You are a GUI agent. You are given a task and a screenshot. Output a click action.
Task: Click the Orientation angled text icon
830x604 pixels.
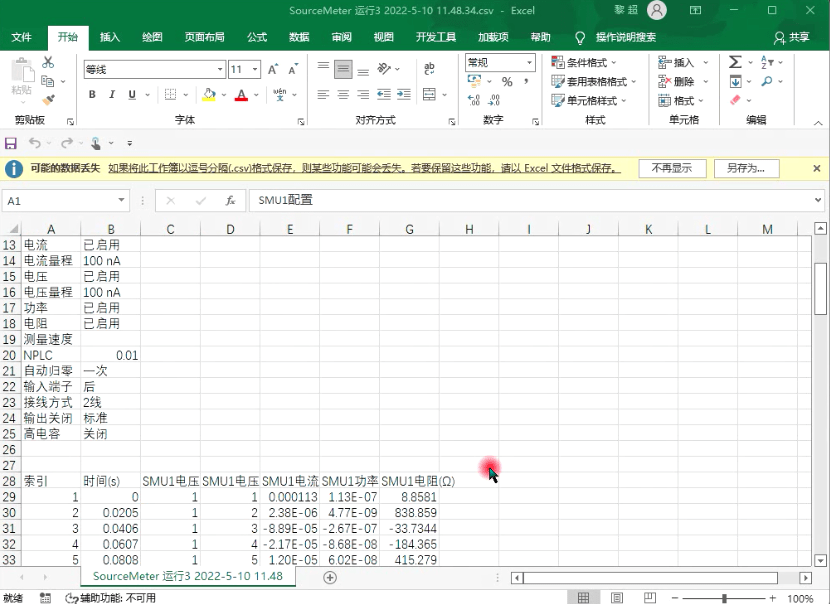click(x=384, y=68)
